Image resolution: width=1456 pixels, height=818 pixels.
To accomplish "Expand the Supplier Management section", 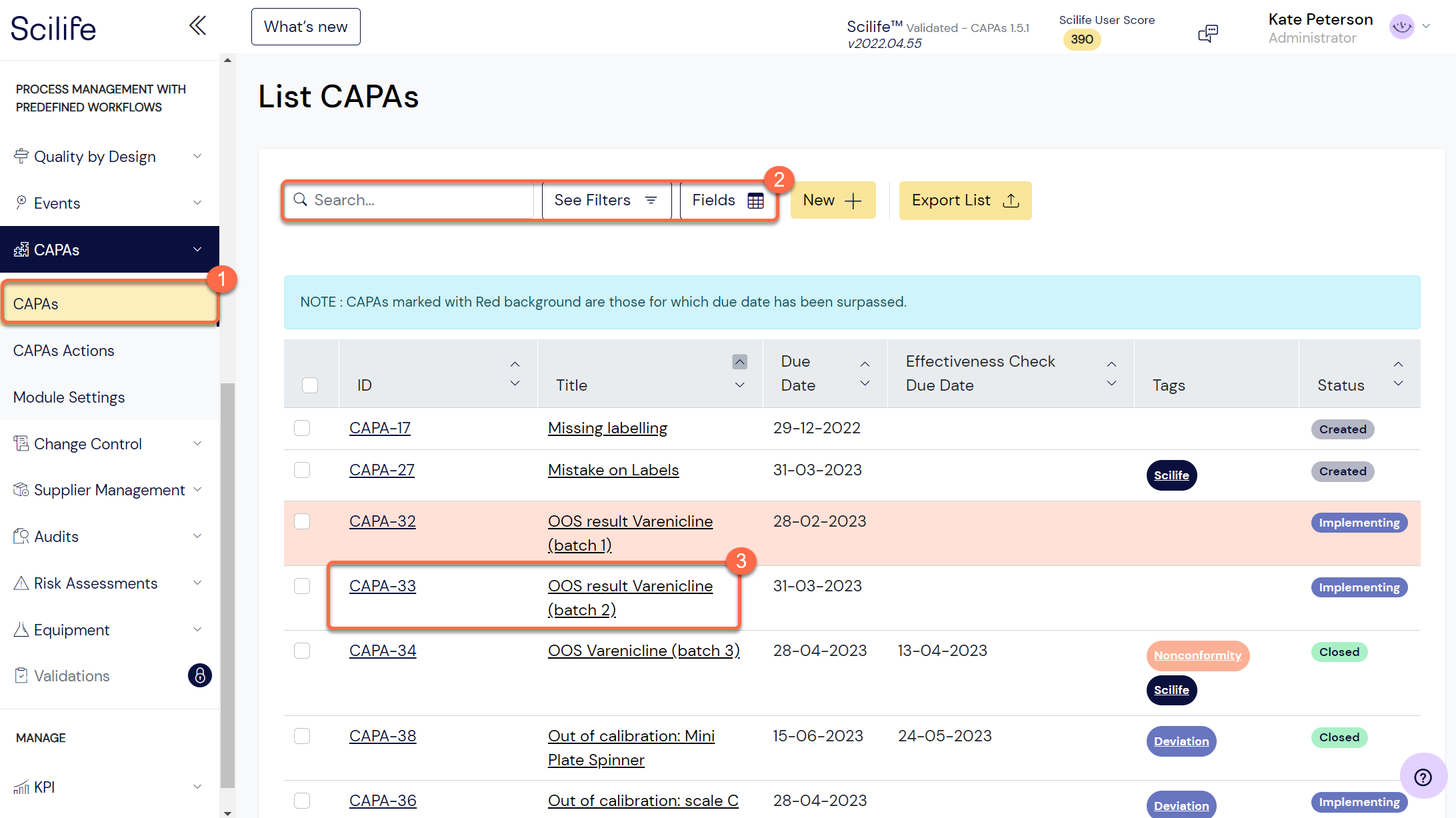I will (198, 489).
